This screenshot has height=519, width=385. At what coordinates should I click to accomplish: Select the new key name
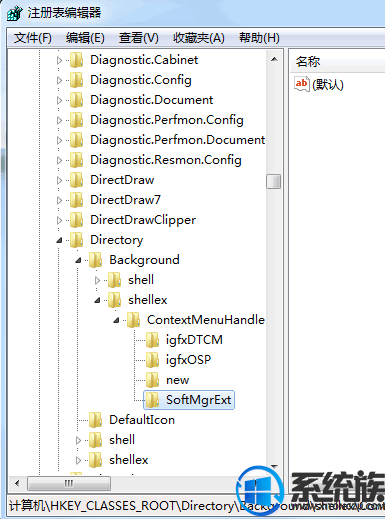pos(178,380)
